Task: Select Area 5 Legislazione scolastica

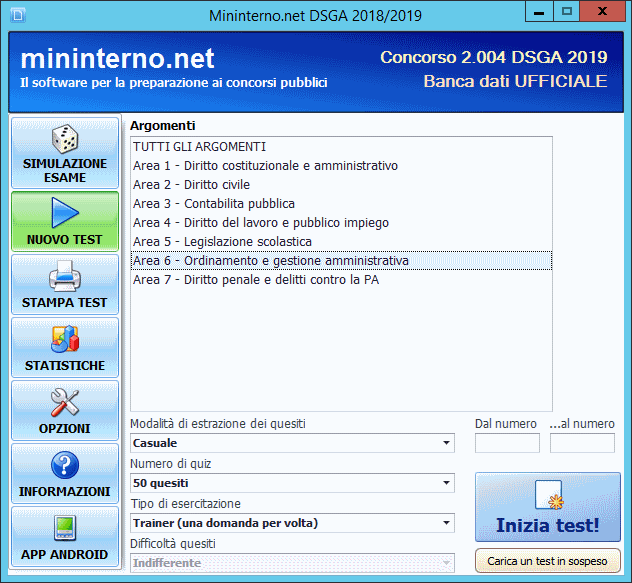Action: pyautogui.click(x=222, y=242)
